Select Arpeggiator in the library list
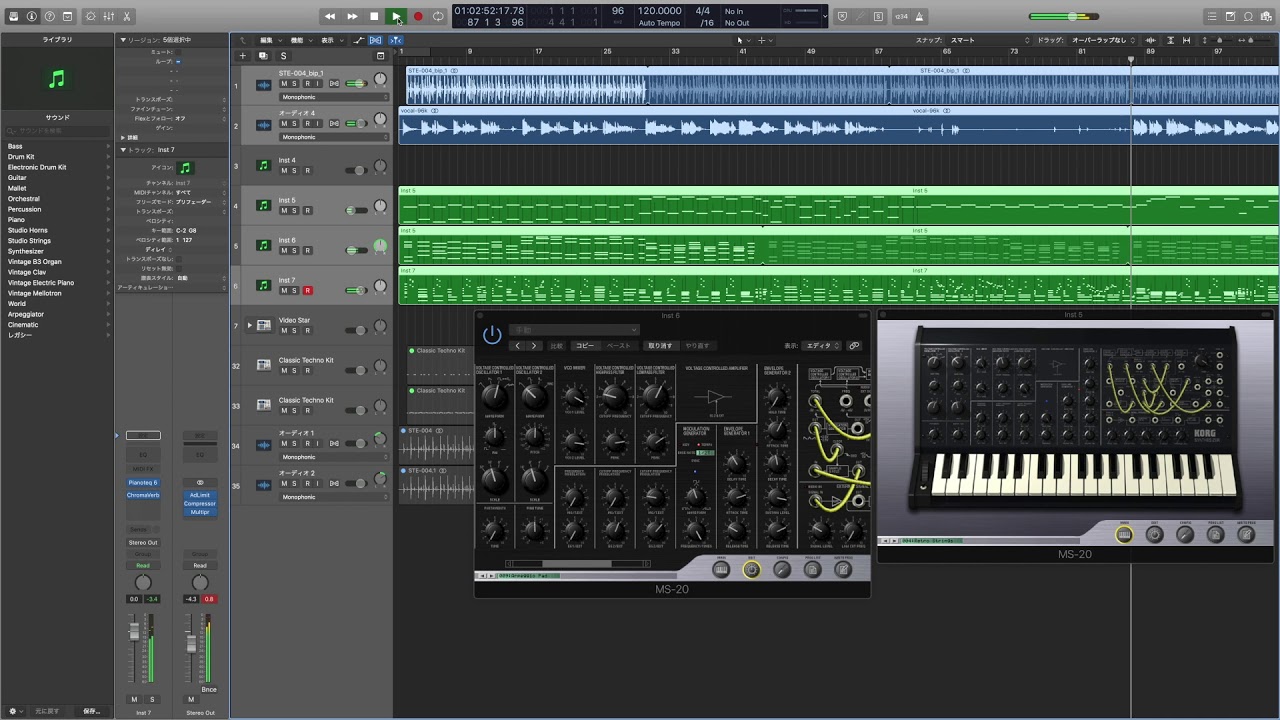The height and width of the screenshot is (720, 1280). tap(26, 314)
